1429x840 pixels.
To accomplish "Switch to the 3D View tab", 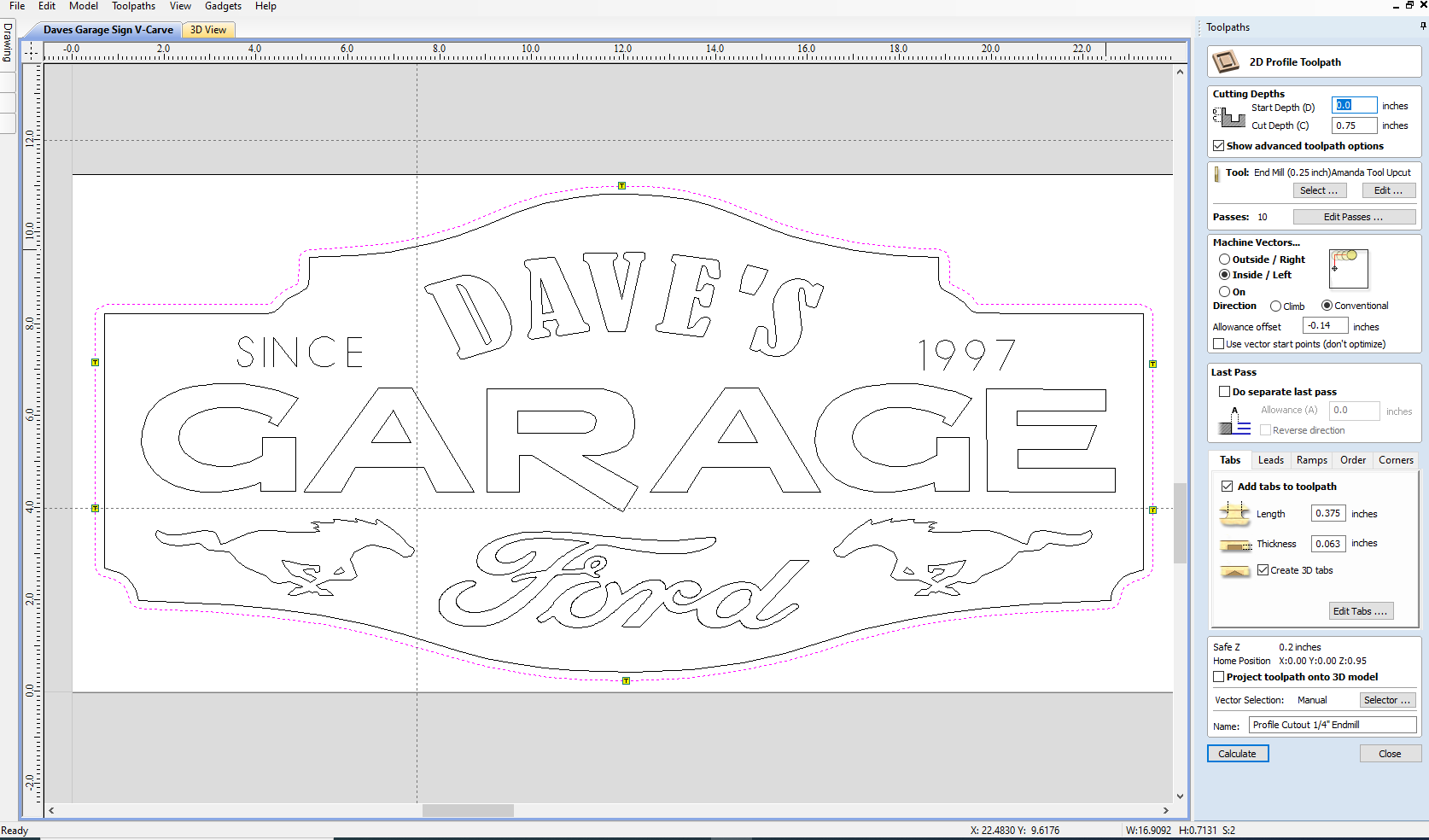I will (208, 30).
